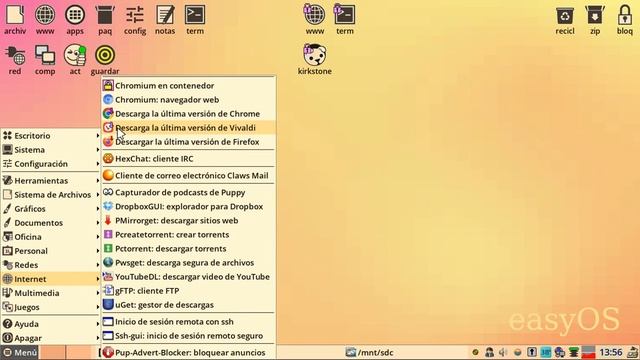Open the Ayuda menu entry
640x360 pixels.
coord(51,324)
